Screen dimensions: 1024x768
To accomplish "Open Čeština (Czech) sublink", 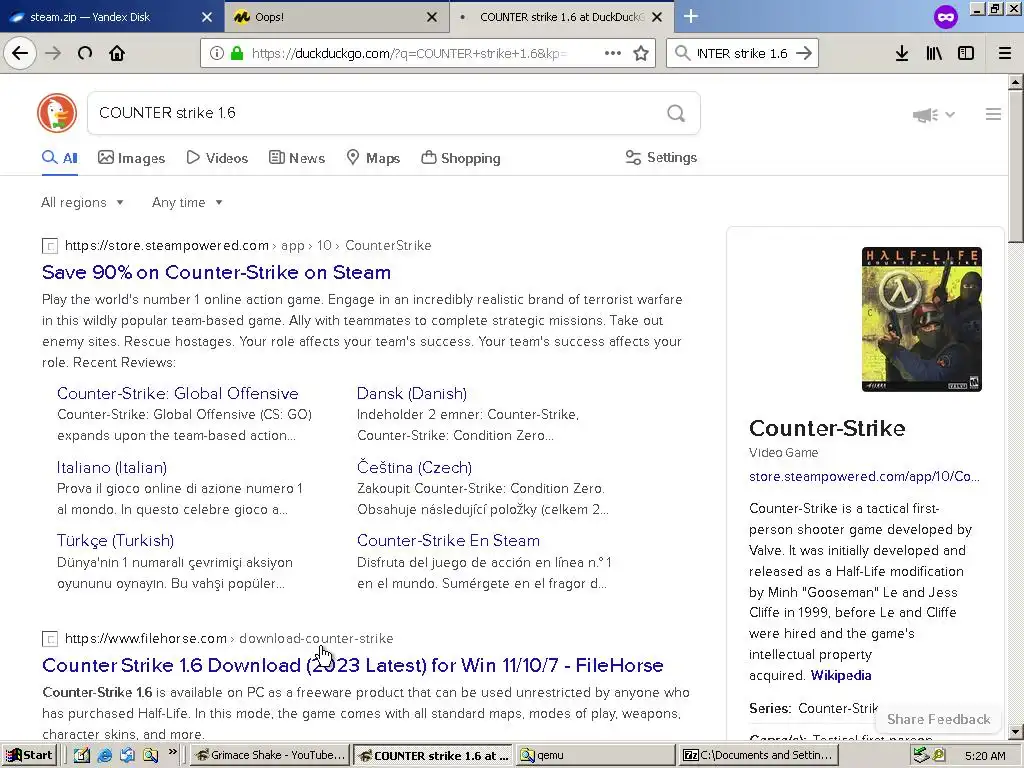I will (414, 468).
